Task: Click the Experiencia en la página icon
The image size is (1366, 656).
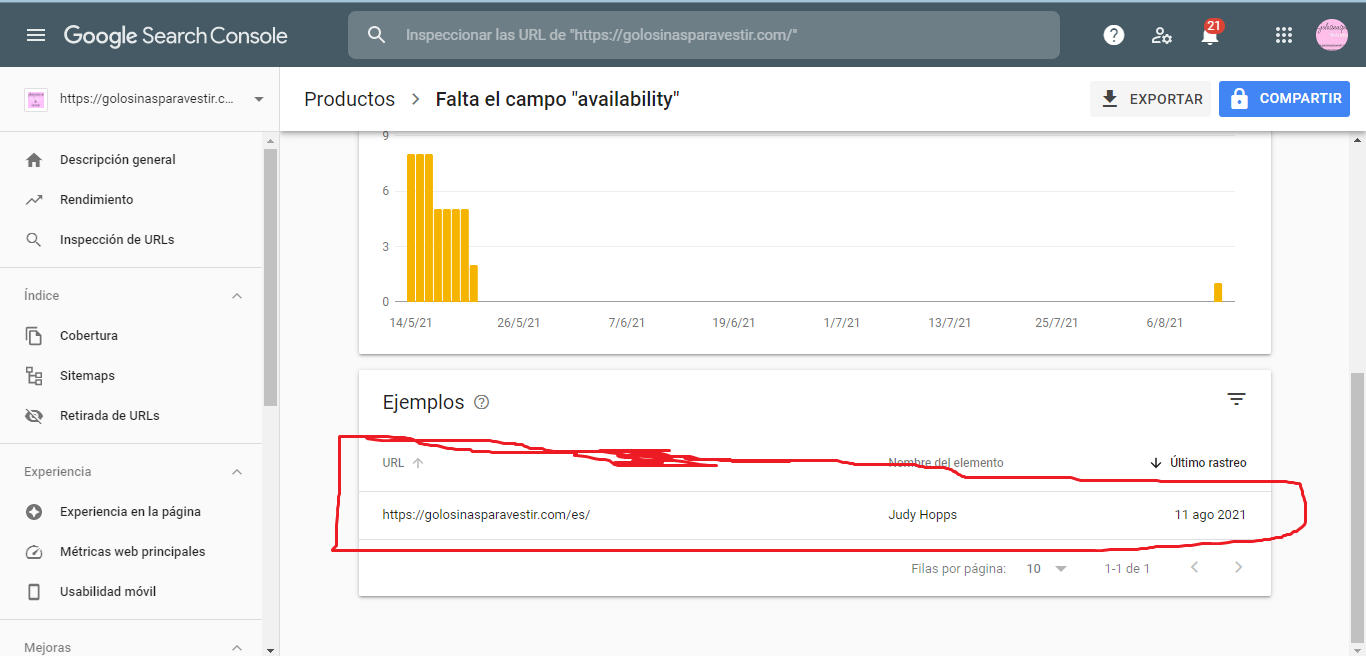Action: 34,512
